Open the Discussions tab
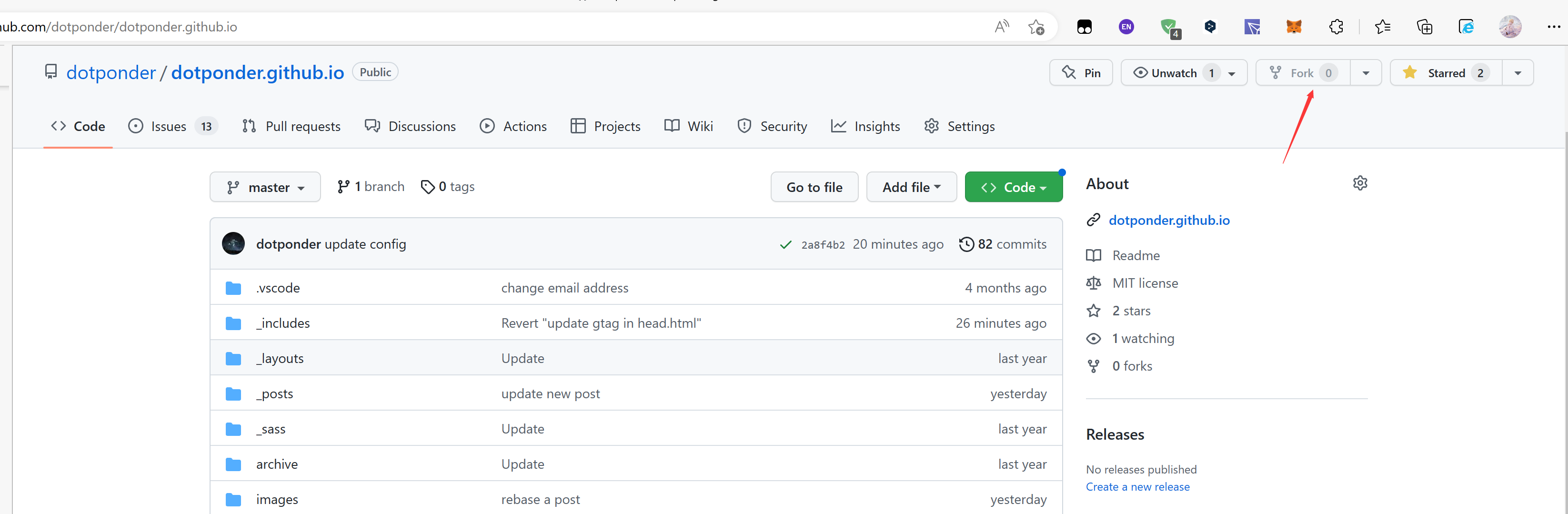 pos(410,126)
